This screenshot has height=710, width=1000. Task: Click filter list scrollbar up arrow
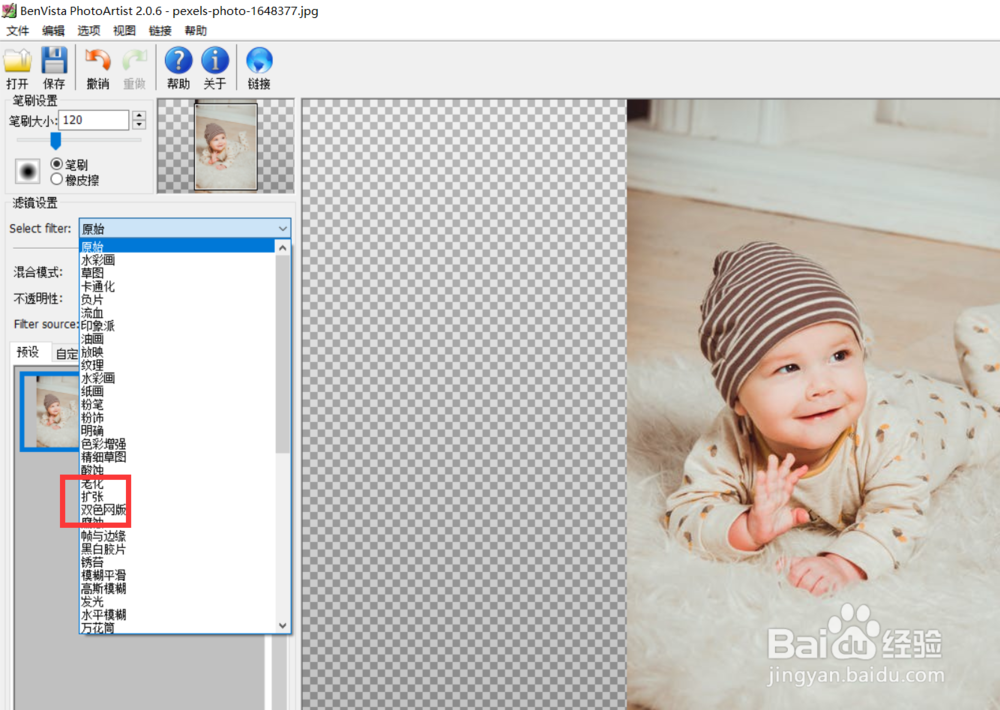point(283,247)
